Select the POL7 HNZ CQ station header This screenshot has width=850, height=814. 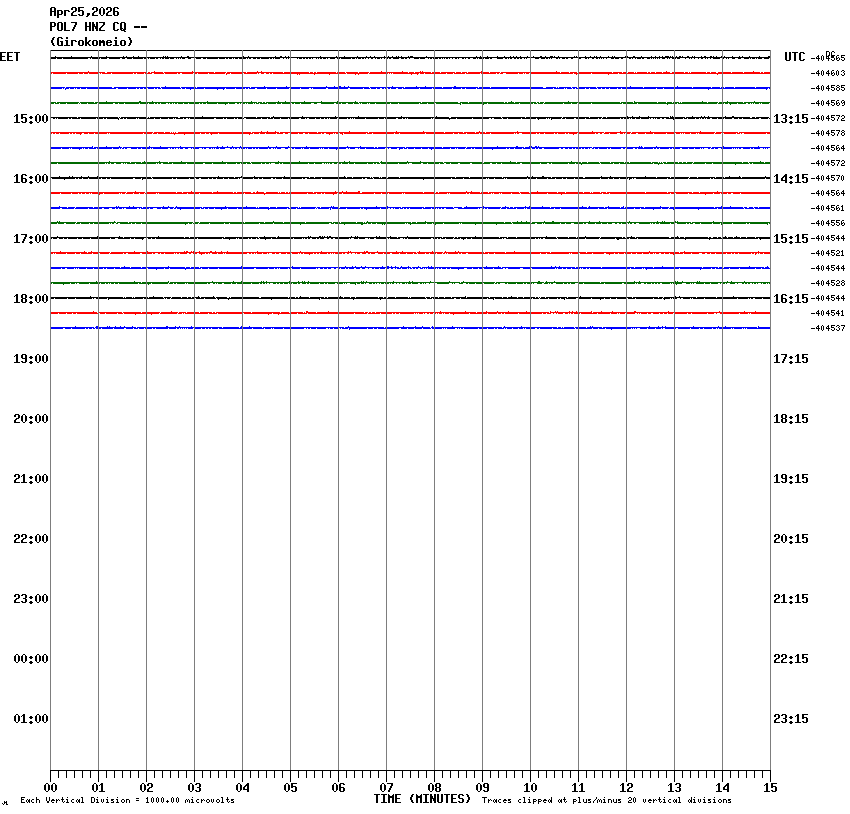tap(98, 27)
